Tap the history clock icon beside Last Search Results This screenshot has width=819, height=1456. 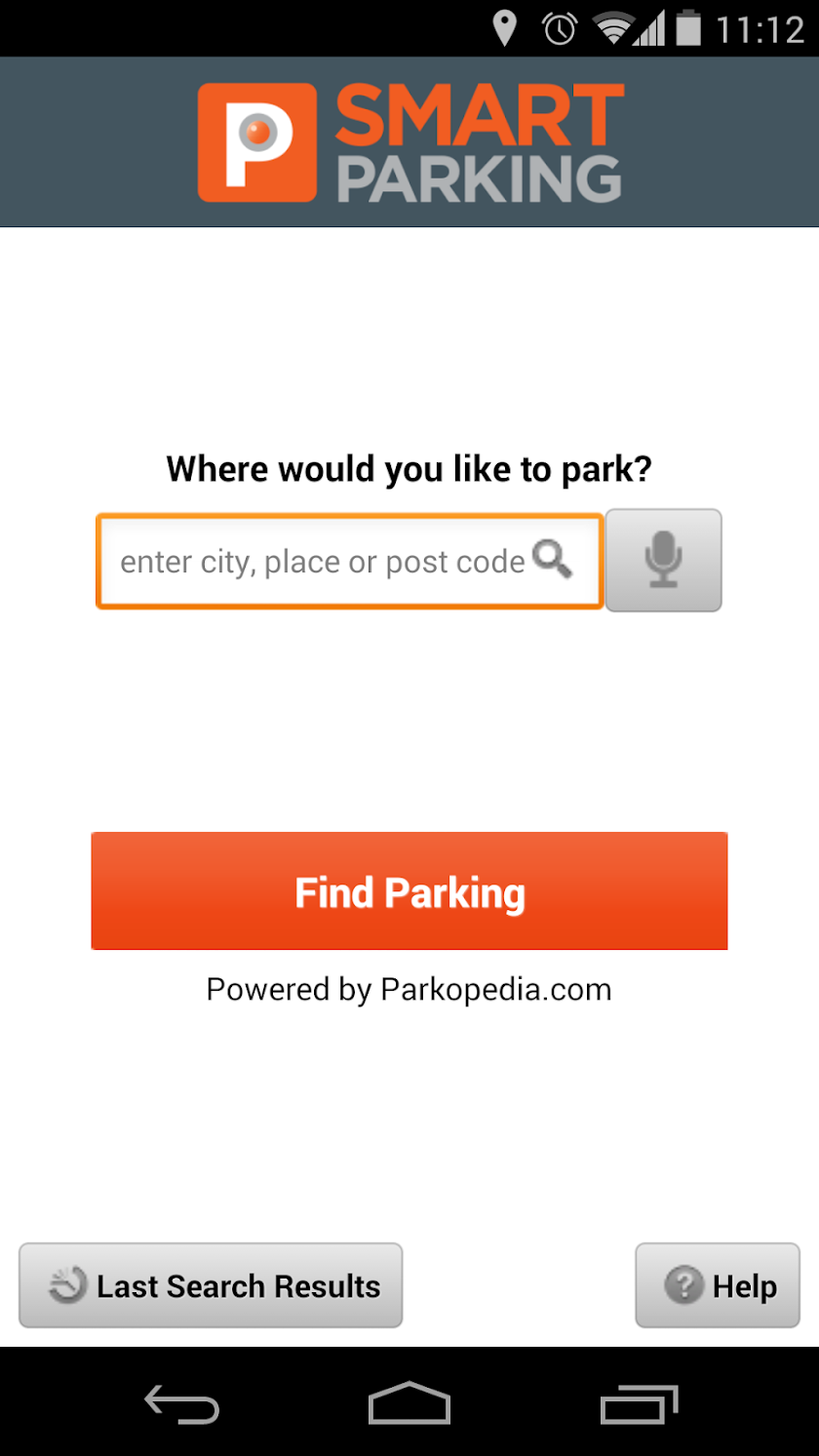point(67,1285)
